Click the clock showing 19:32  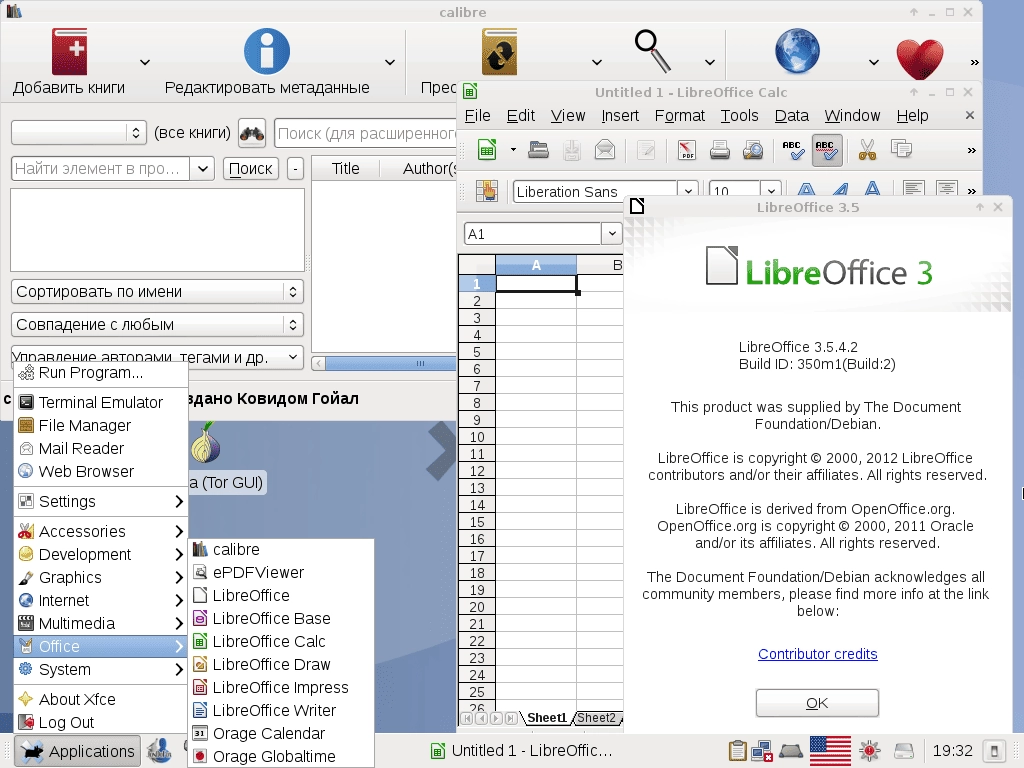[x=953, y=751]
